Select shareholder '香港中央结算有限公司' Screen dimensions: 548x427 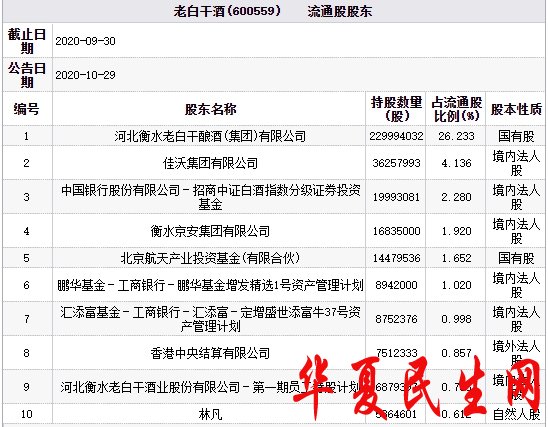pyautogui.click(x=210, y=353)
